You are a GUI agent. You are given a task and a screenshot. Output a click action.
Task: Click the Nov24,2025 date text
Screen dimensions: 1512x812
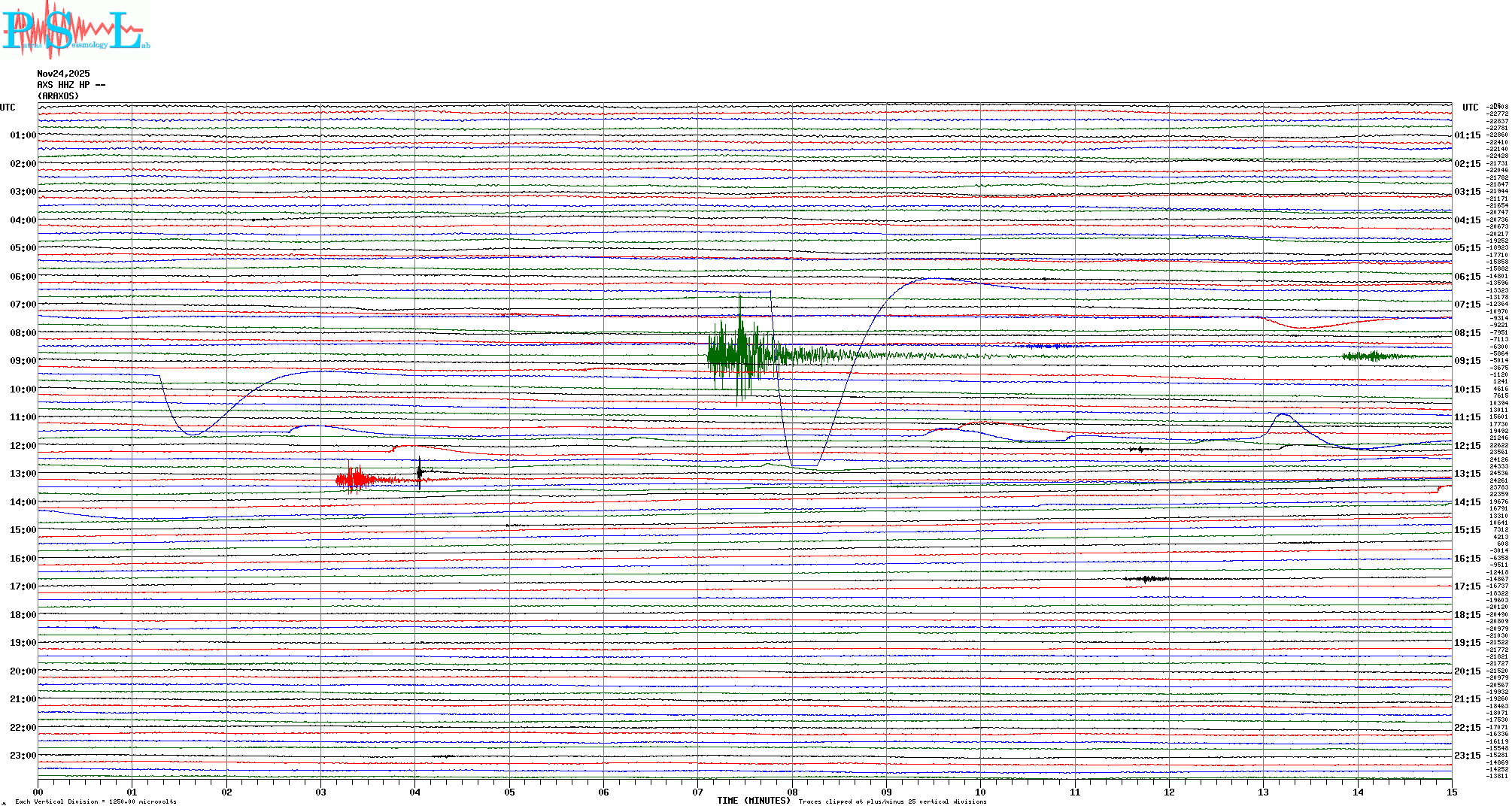pyautogui.click(x=63, y=74)
